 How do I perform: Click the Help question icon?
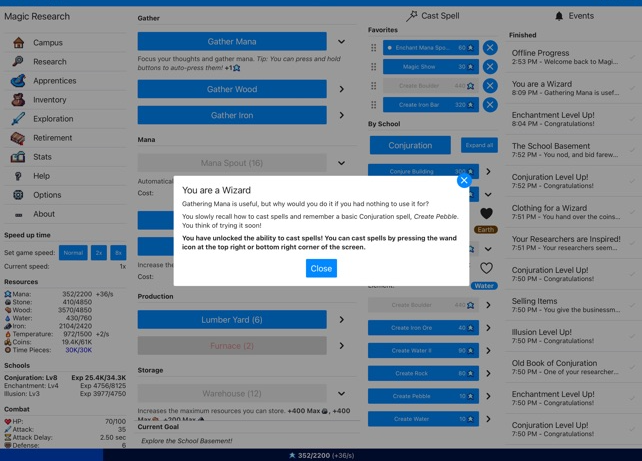pos(18,176)
